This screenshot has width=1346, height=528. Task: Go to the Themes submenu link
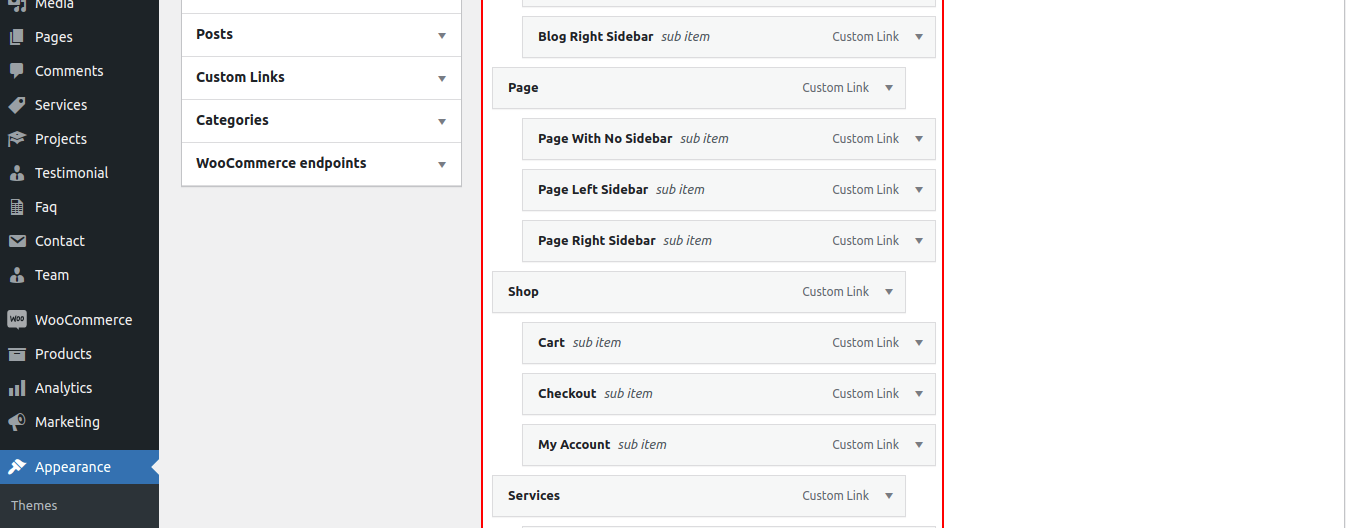[x=34, y=506]
